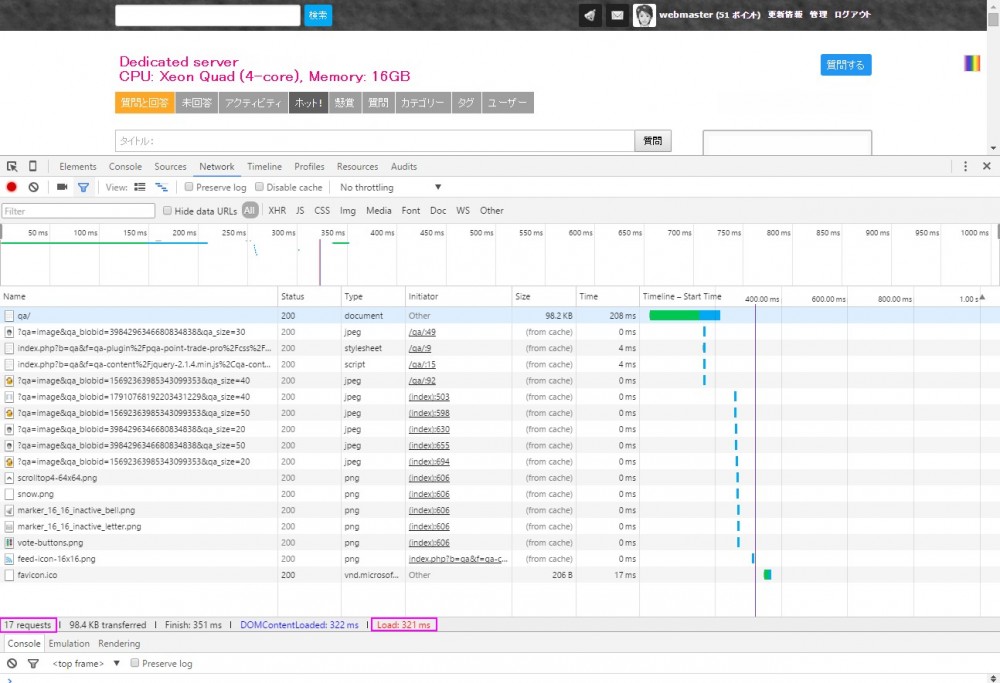Open the Emulation drawer tab
The height and width of the screenshot is (683, 1000).
tap(69, 644)
